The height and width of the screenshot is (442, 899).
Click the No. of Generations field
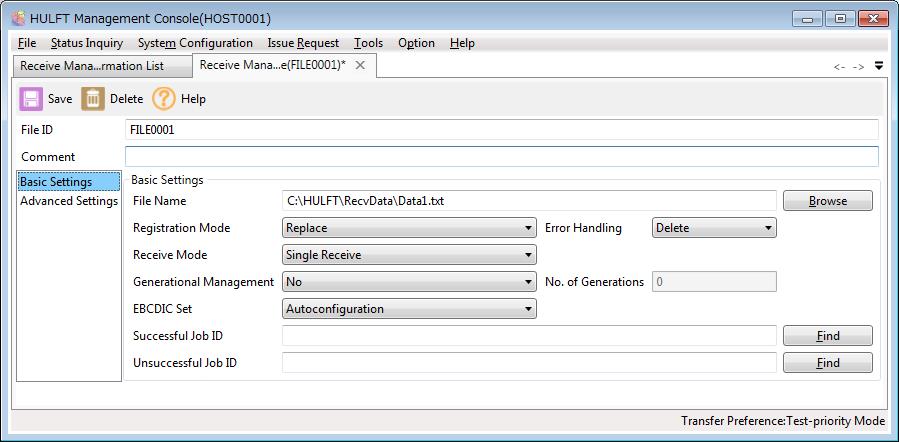(714, 282)
